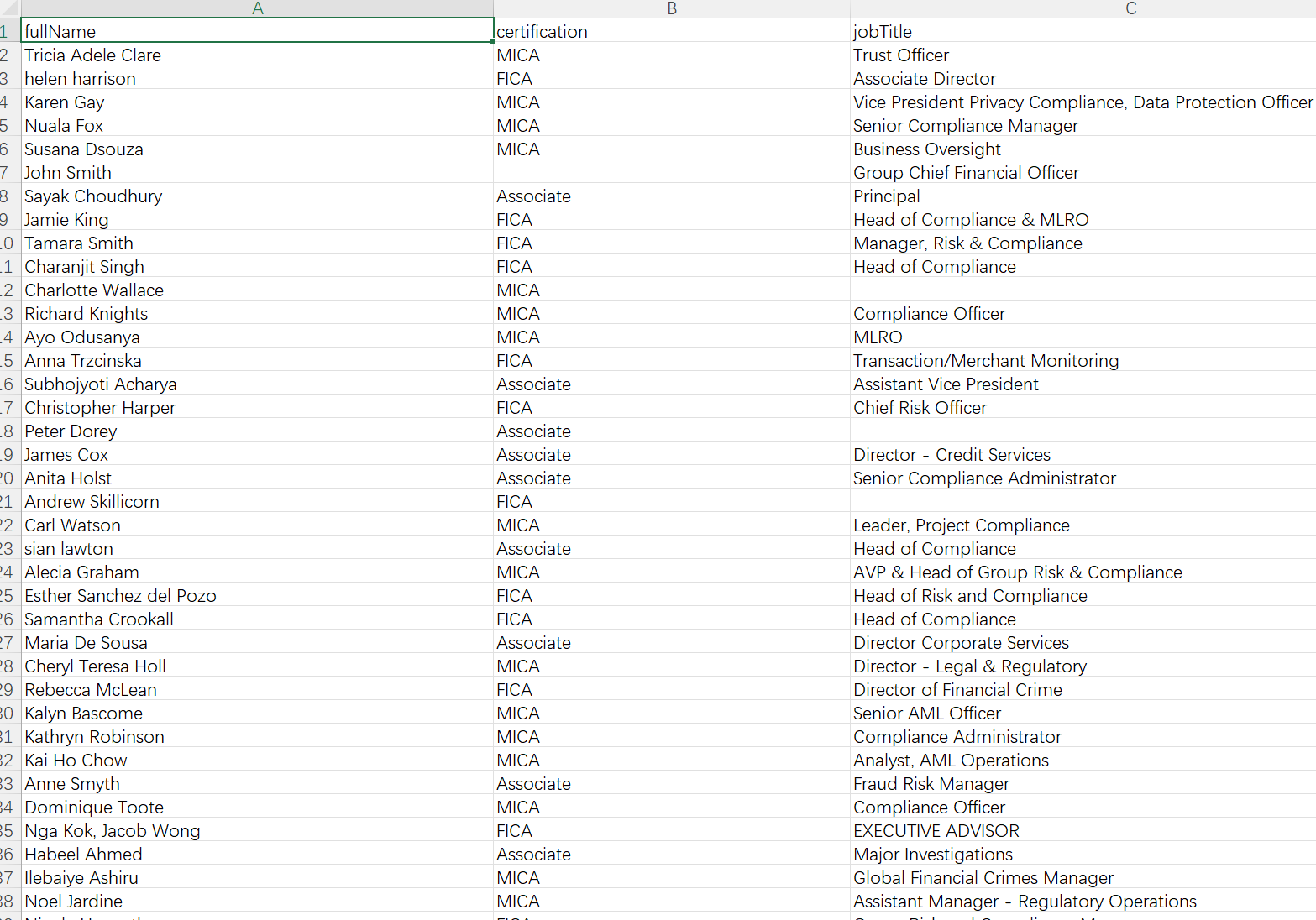This screenshot has height=920, width=1316.
Task: Select the Global Financial Crimes Manager cell
Action: (x=1083, y=877)
